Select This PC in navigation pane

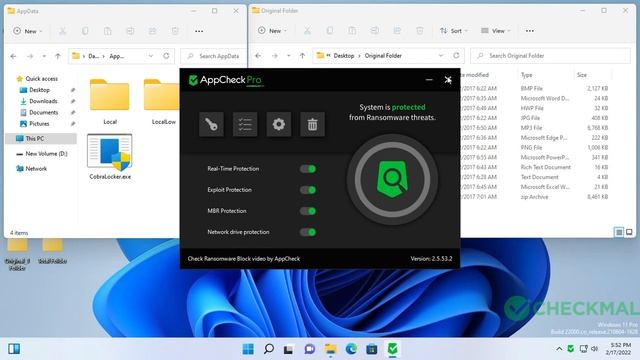[41, 139]
